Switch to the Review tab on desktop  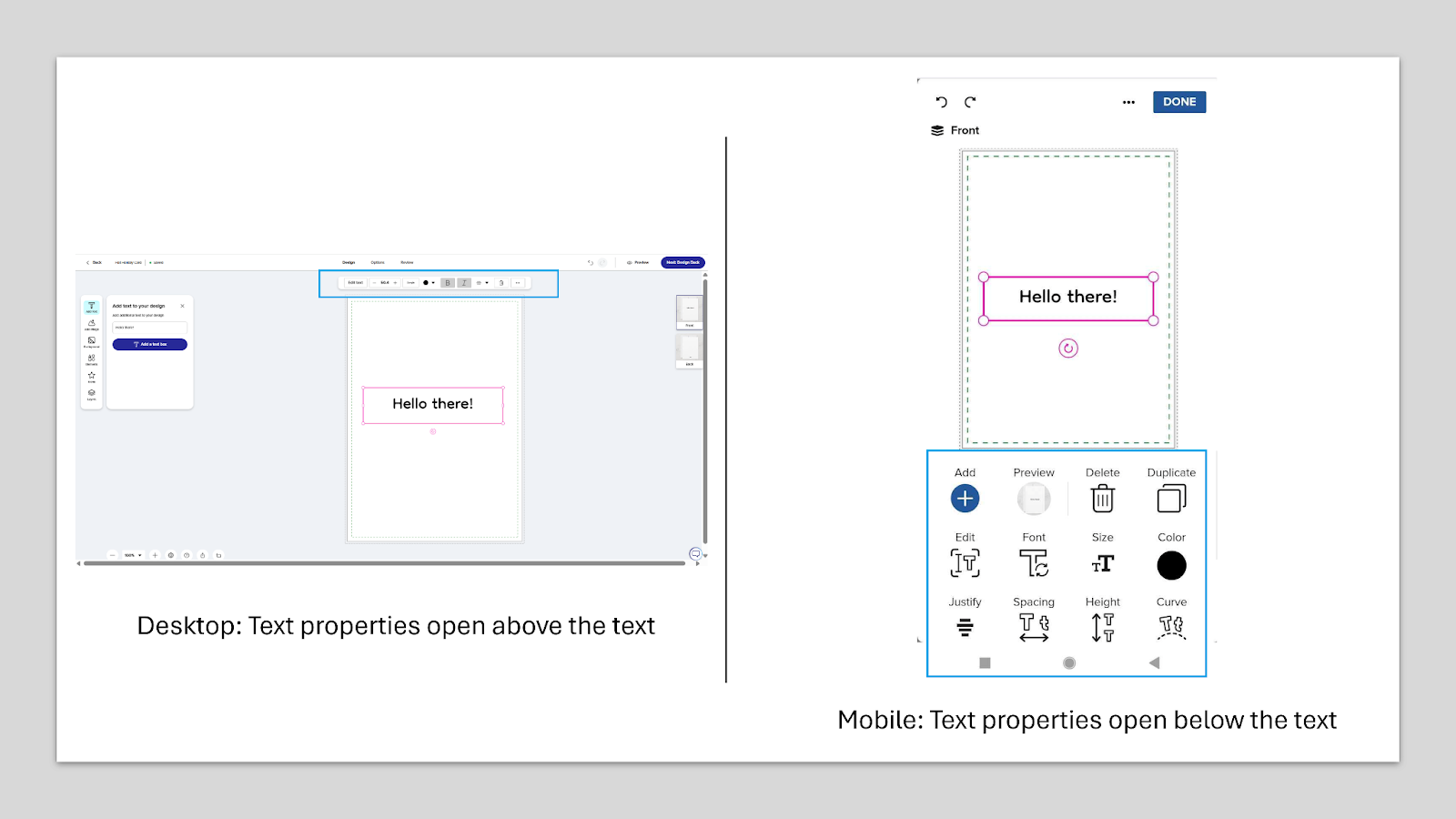point(407,262)
